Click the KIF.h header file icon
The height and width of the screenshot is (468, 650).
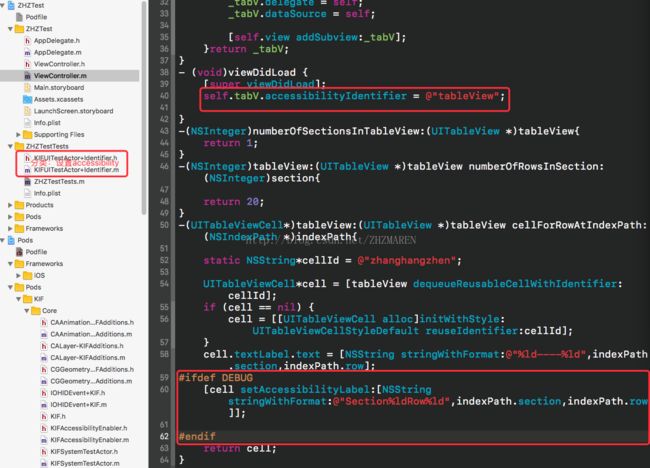[44, 416]
